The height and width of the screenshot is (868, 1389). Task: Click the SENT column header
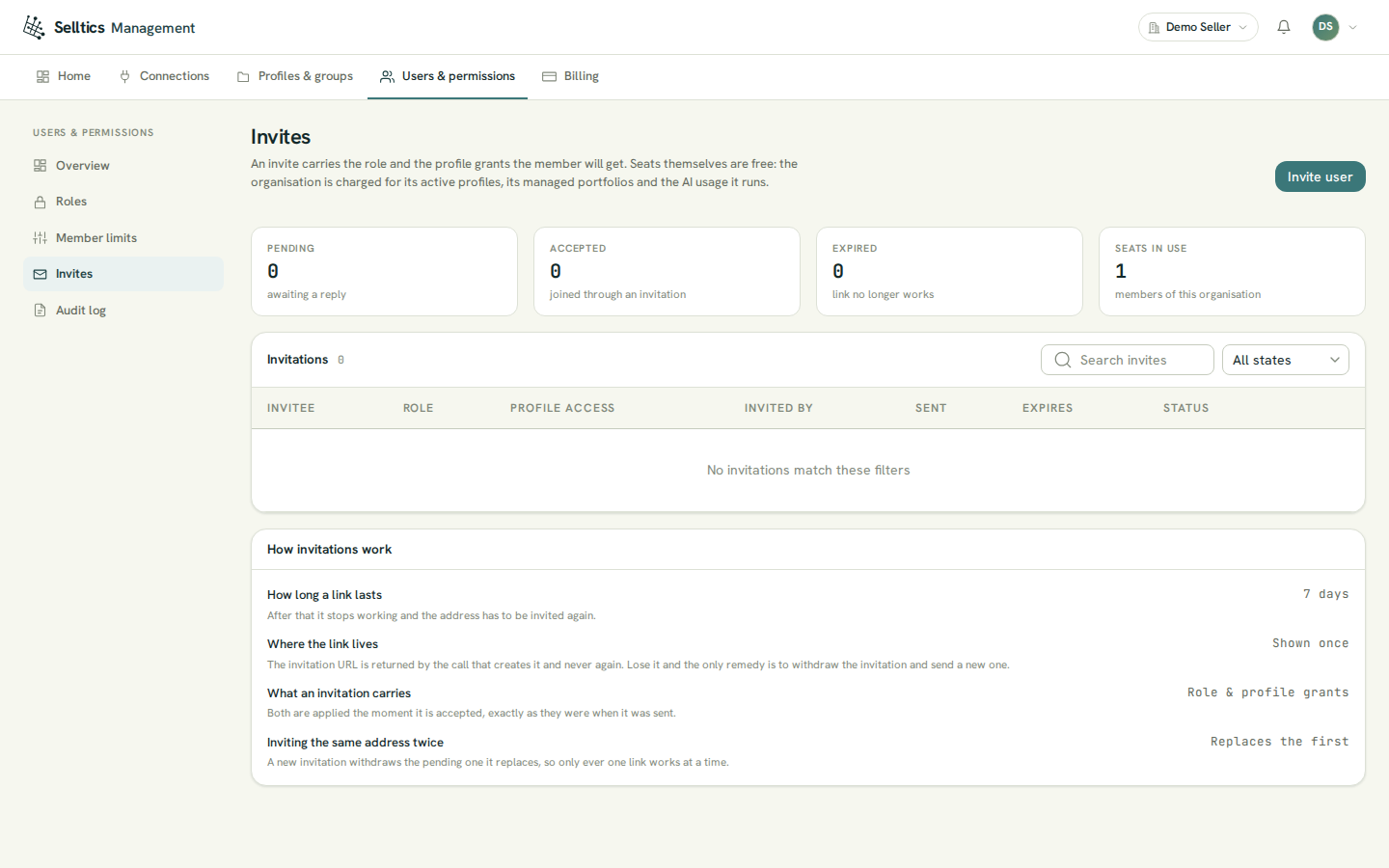[x=931, y=408]
